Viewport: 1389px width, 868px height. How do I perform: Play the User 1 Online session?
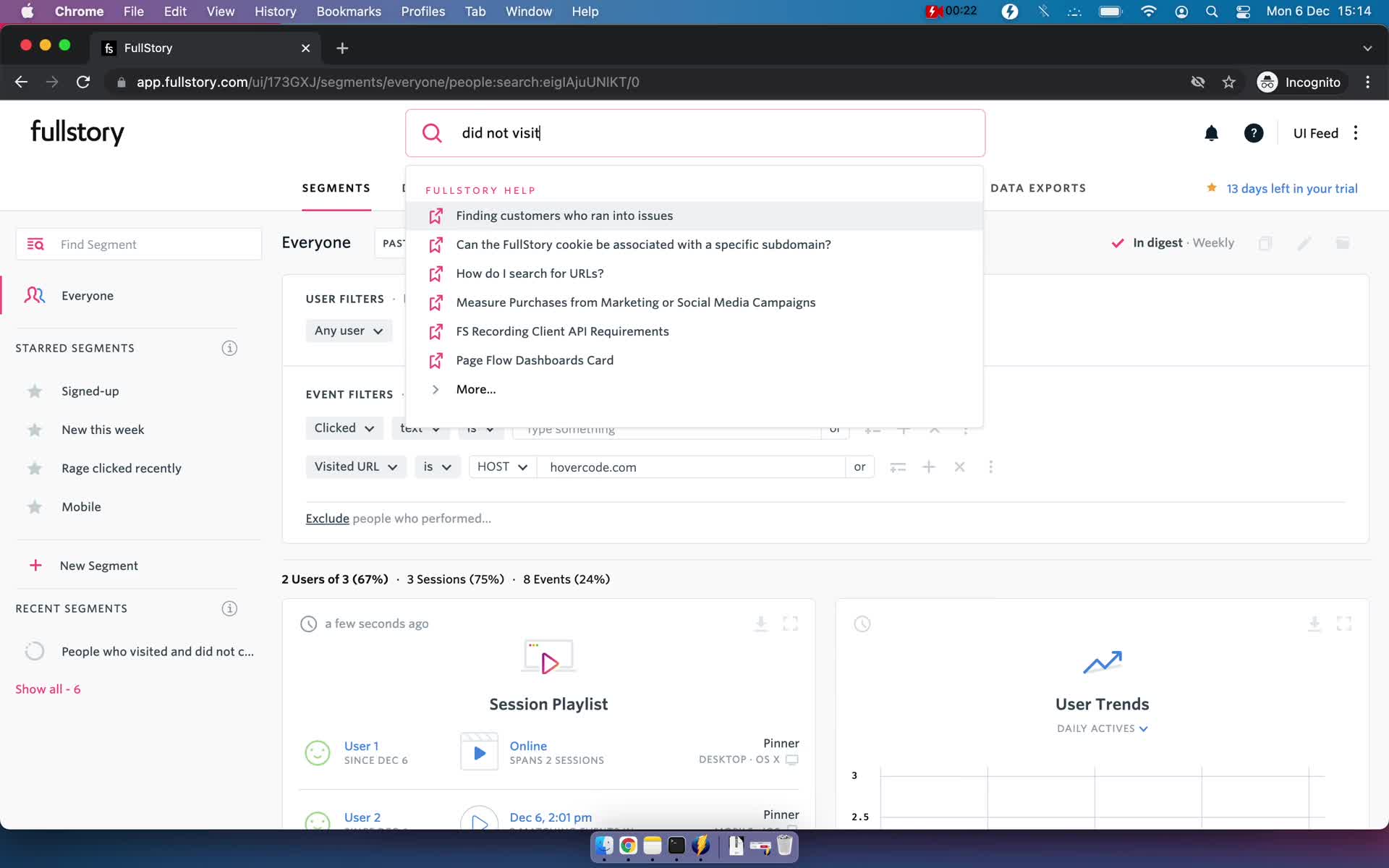479,752
